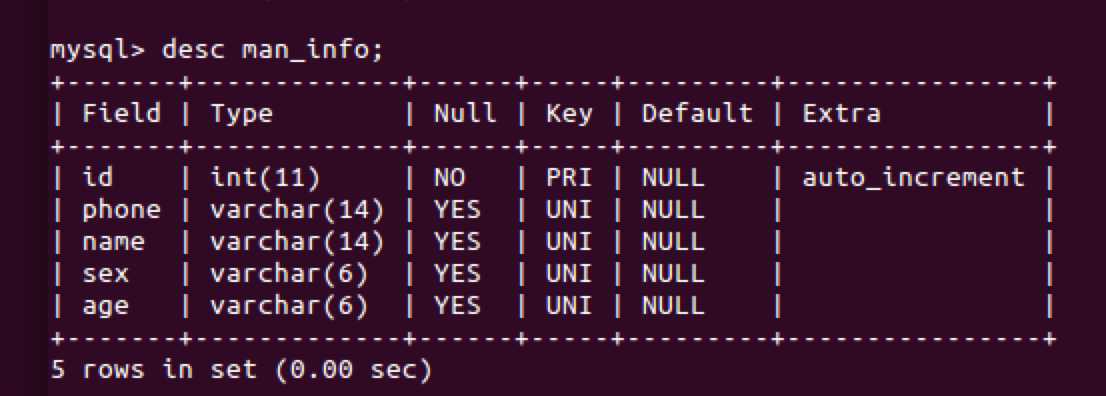Click the PRI key value

click(569, 178)
